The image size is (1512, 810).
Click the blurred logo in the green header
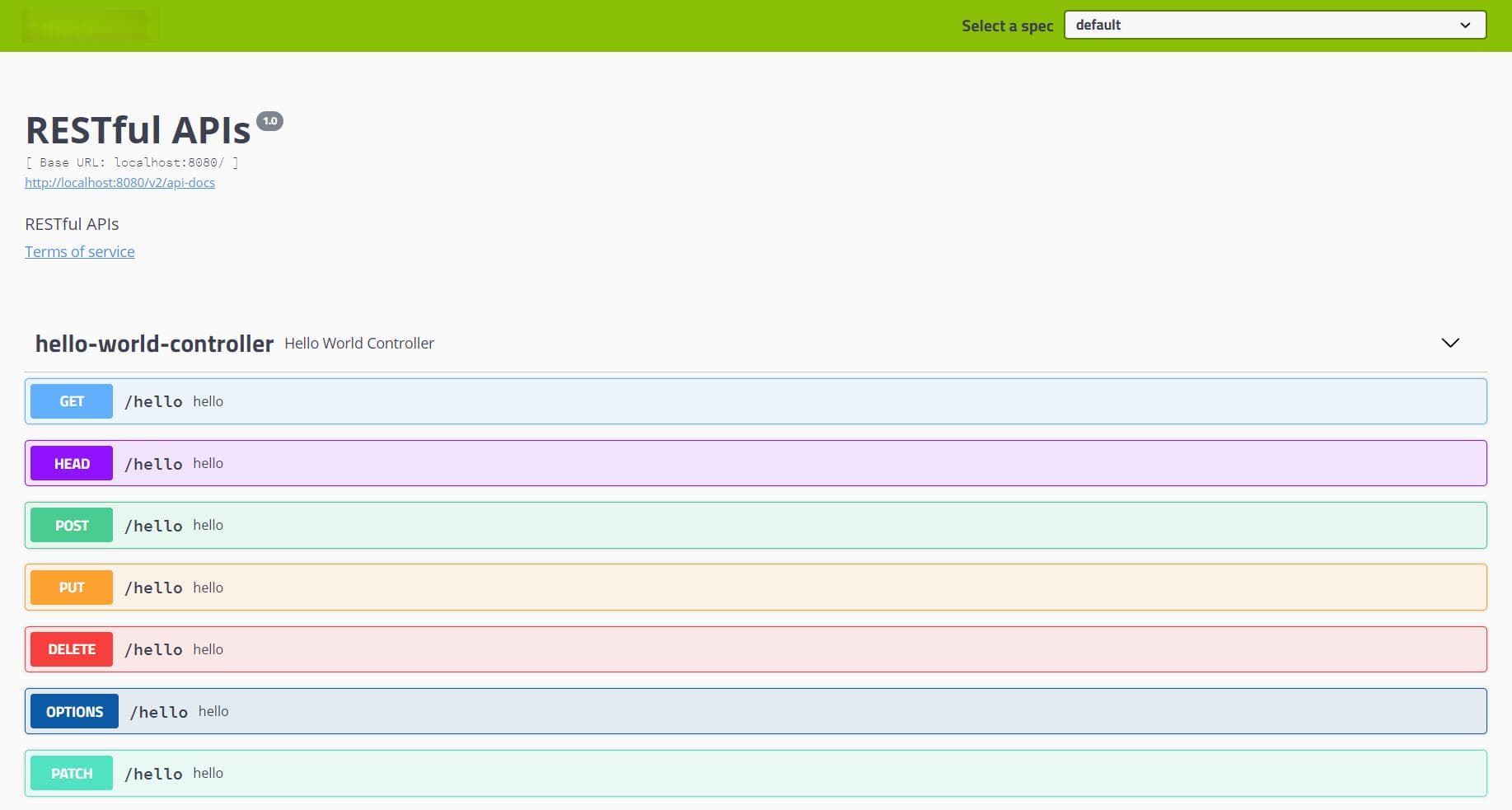pyautogui.click(x=91, y=26)
